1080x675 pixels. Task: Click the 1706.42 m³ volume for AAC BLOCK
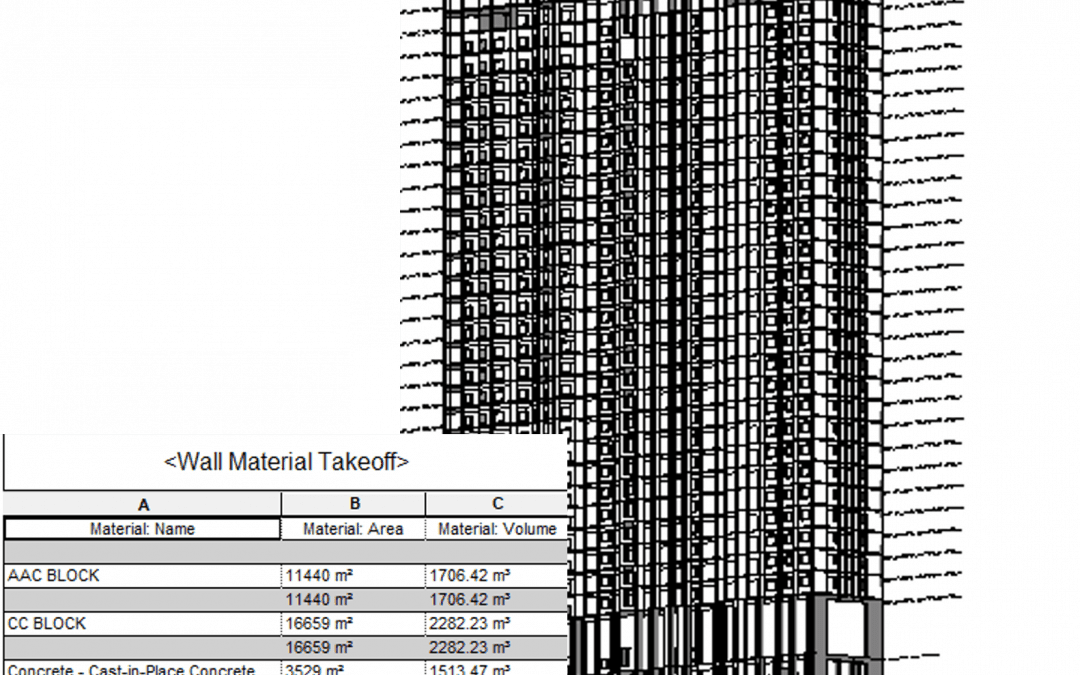tap(470, 575)
